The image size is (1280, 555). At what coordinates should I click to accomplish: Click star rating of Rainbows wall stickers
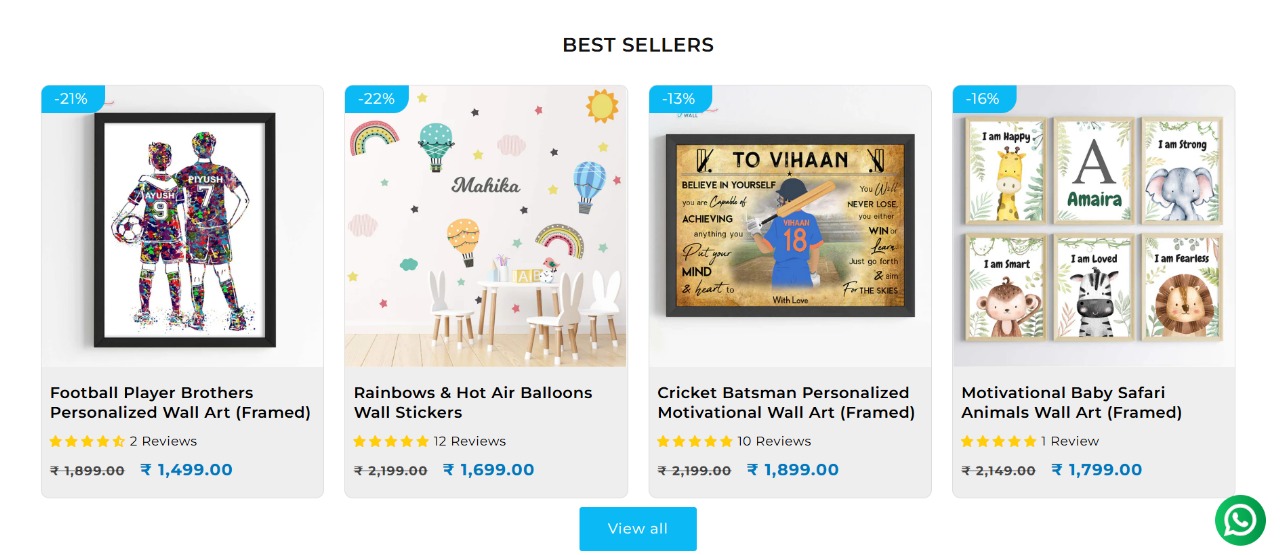coord(391,441)
